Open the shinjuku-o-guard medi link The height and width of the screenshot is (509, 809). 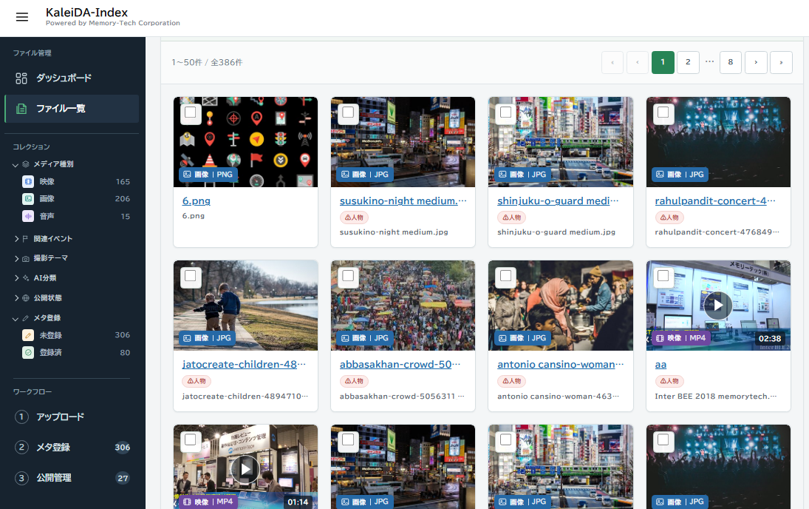(x=558, y=201)
